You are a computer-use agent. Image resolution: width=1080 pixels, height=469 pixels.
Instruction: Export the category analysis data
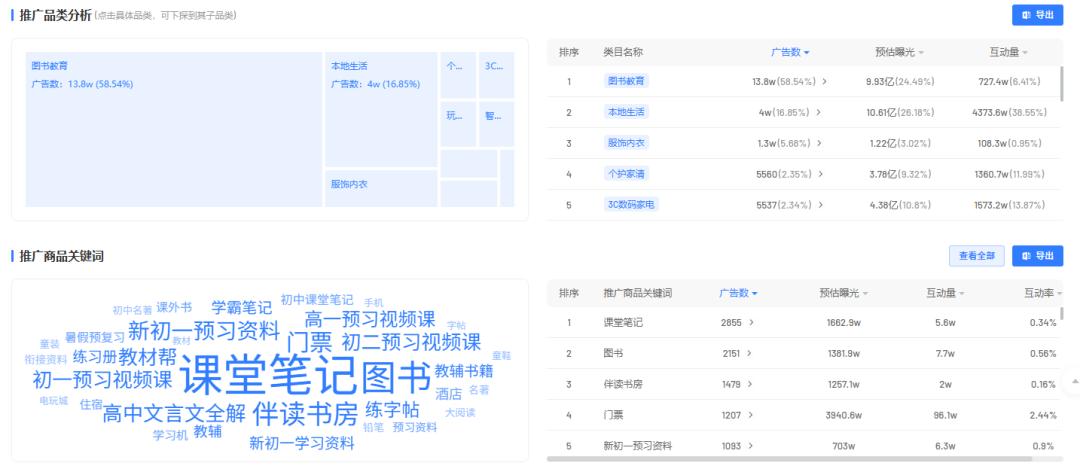tap(1037, 15)
